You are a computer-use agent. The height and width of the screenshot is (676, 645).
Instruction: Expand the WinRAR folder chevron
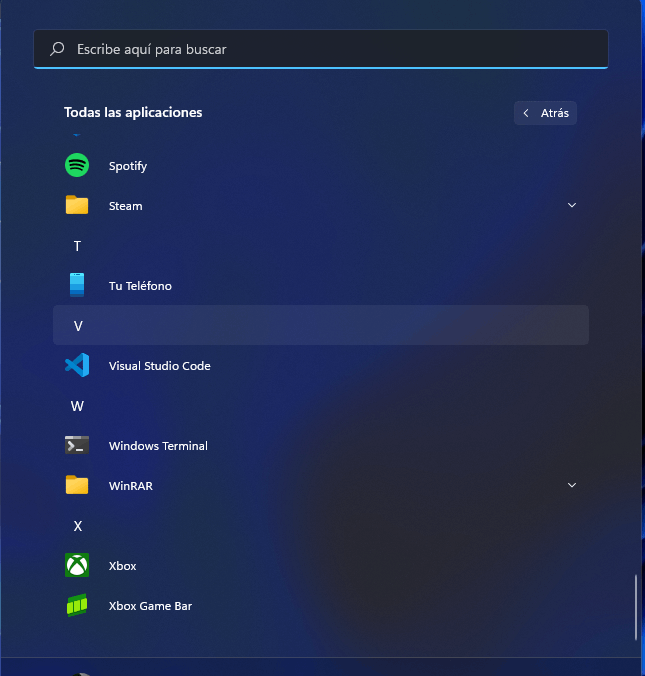pyautogui.click(x=572, y=485)
